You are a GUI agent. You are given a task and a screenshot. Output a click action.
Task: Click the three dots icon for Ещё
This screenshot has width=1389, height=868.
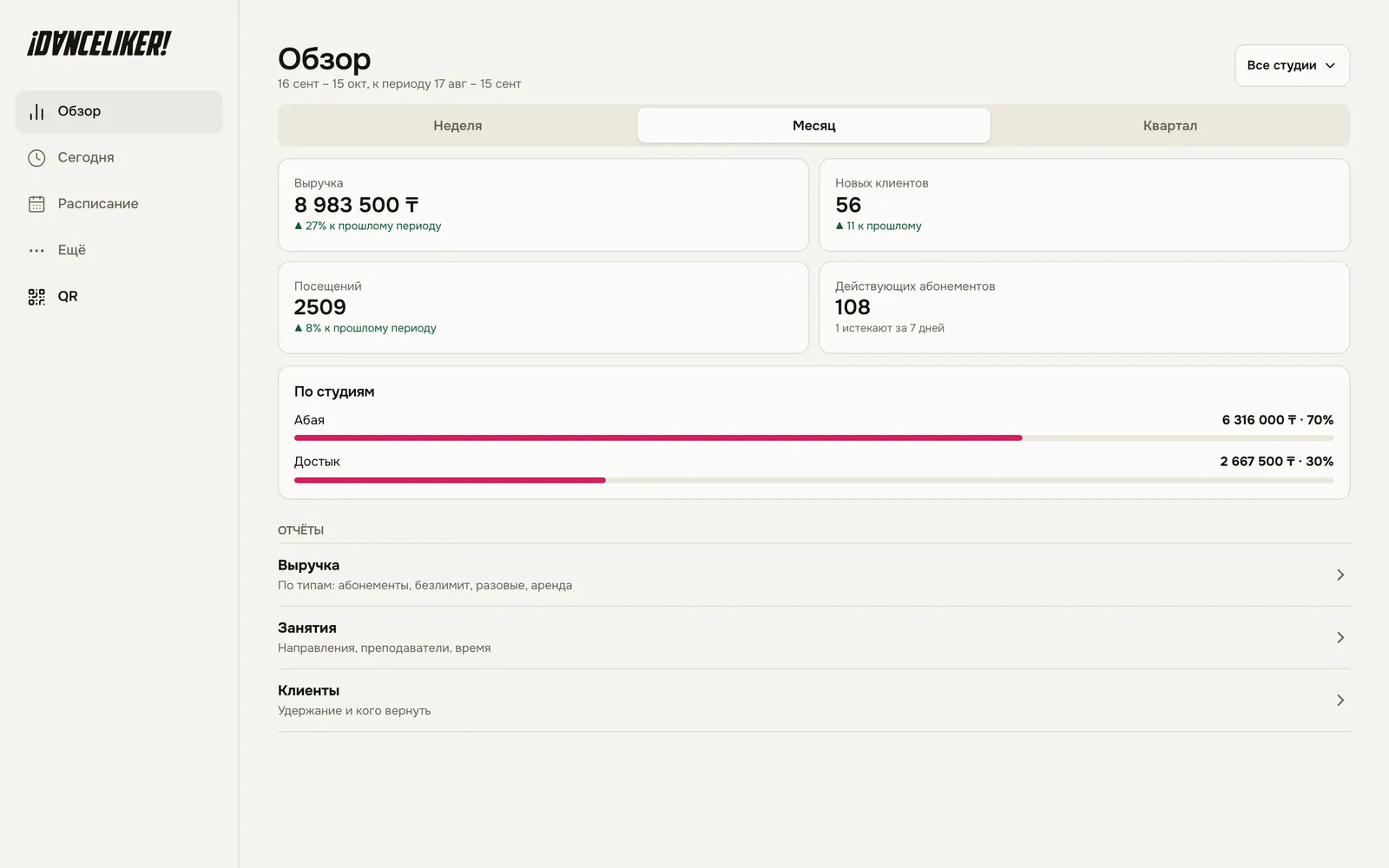(36, 251)
